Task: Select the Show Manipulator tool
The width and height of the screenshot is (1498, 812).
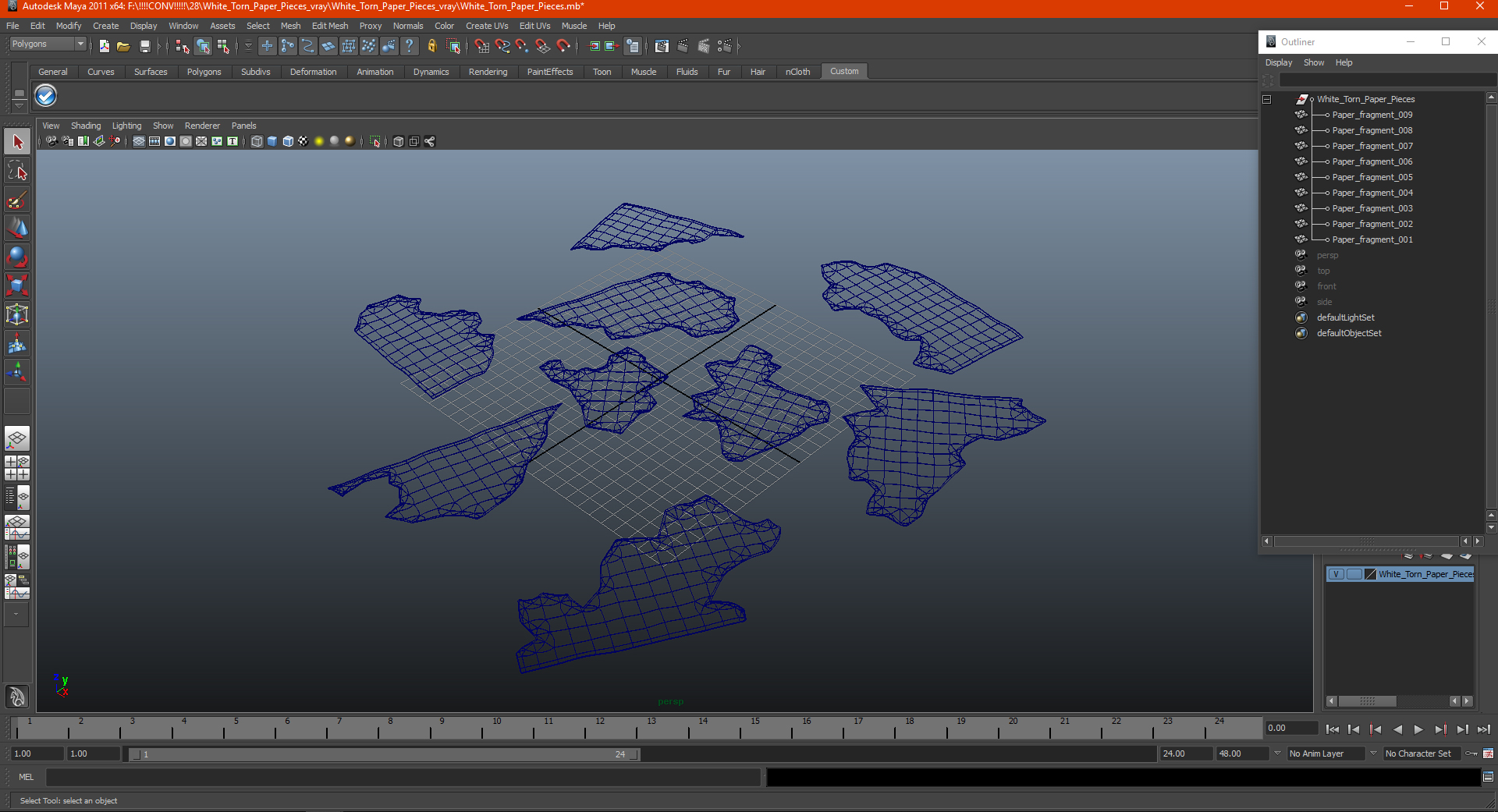Action: pyautogui.click(x=17, y=372)
